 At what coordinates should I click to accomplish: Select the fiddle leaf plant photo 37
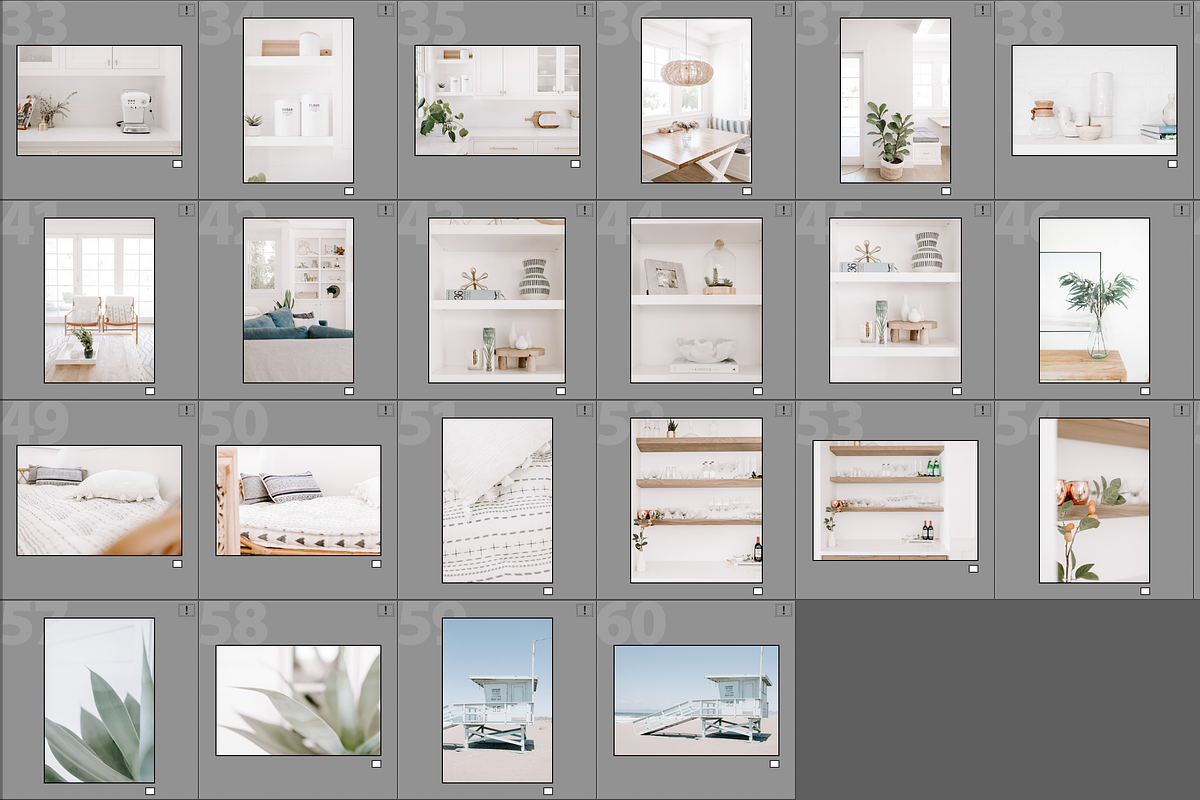click(895, 100)
